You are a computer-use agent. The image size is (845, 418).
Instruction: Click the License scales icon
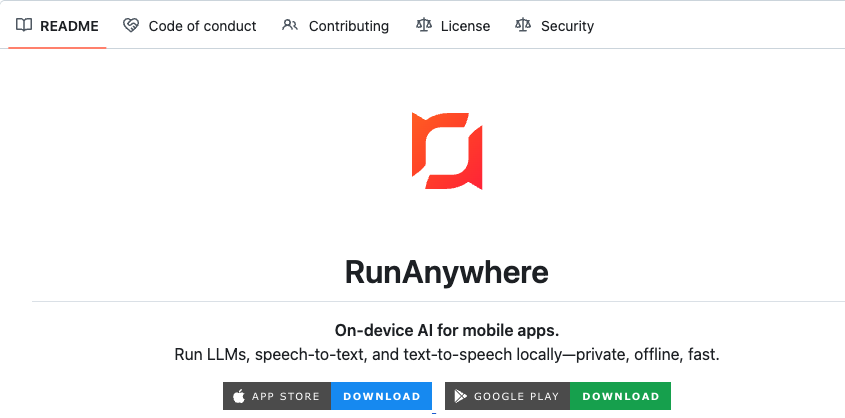[424, 25]
